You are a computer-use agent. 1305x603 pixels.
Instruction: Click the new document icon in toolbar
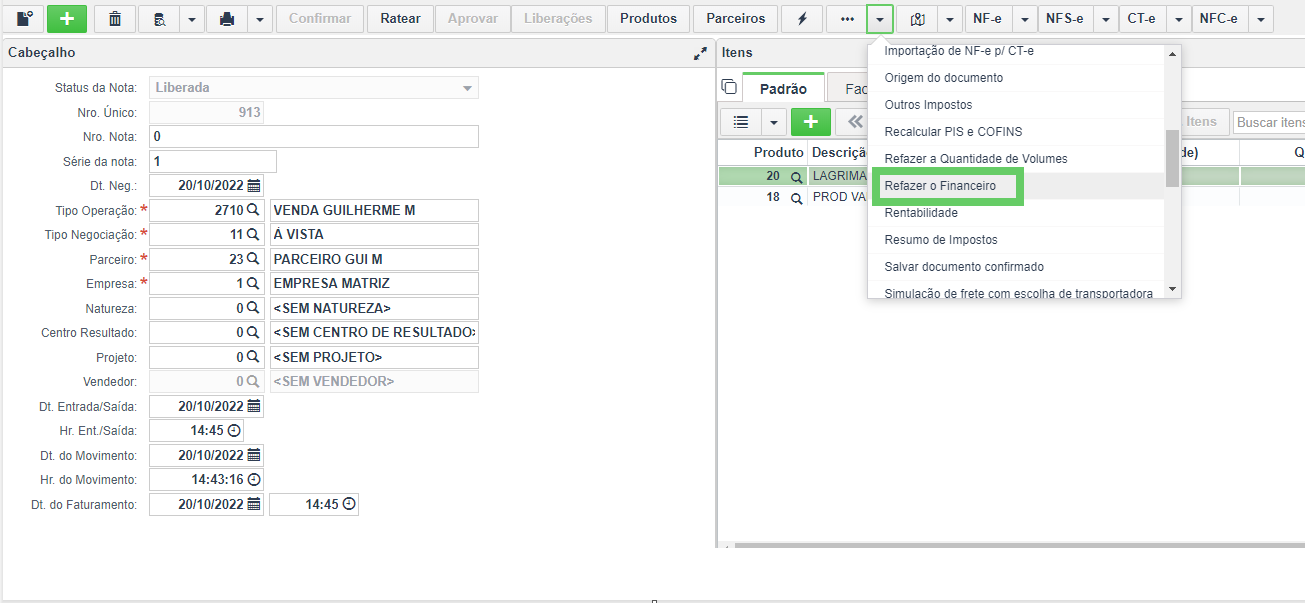[x=25, y=19]
